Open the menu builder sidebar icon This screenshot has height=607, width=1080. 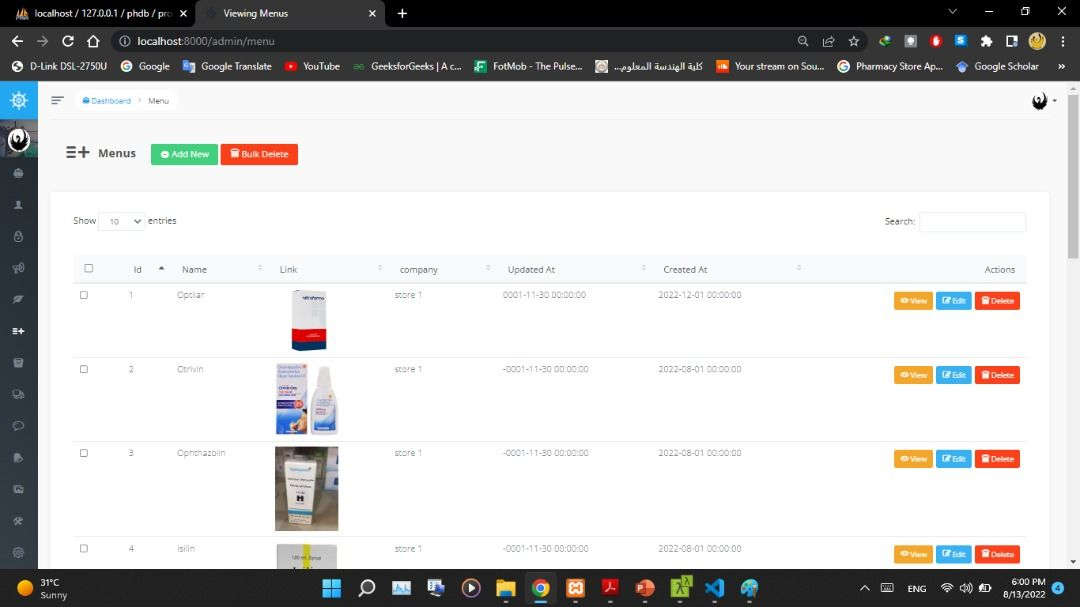[19, 331]
